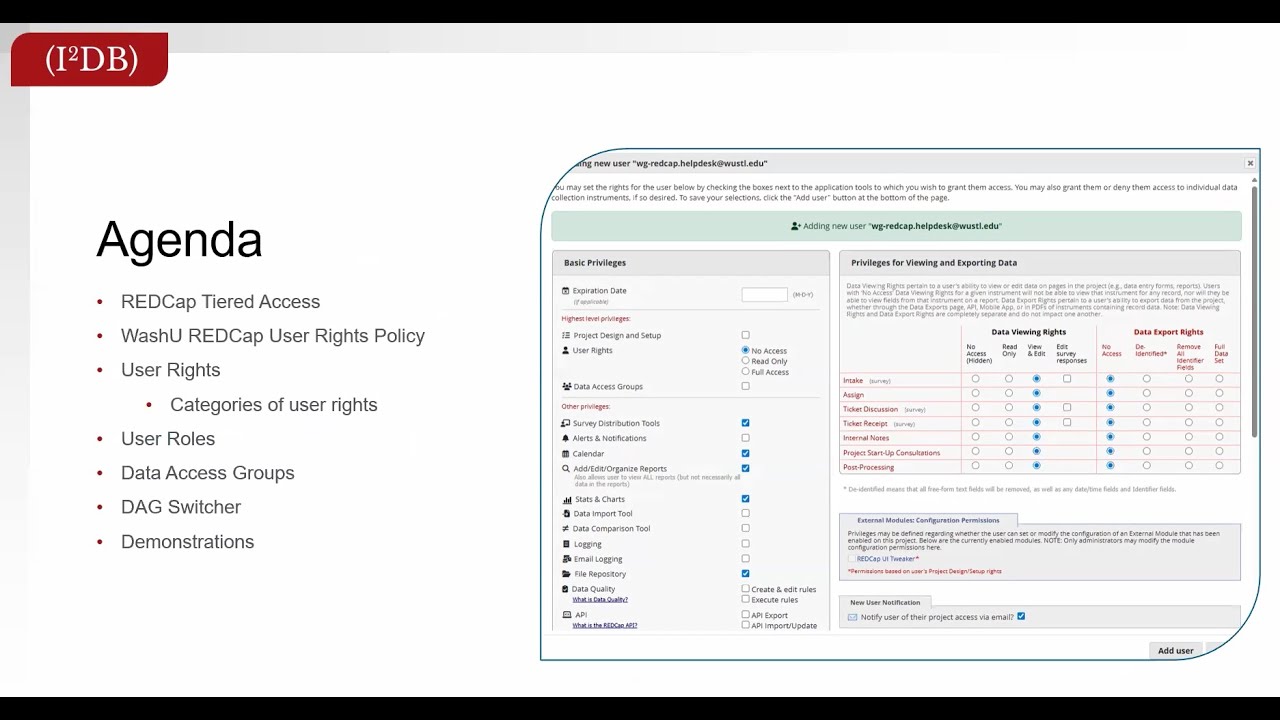
Task: Click the Logging document icon
Action: tap(566, 544)
